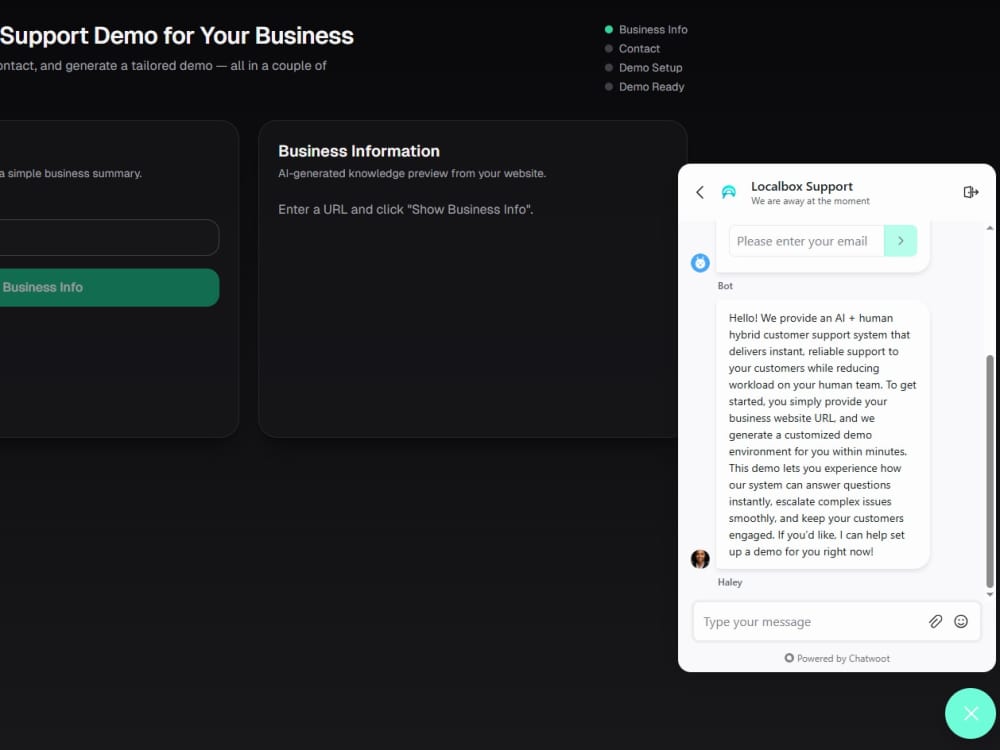Click the Chatwoot logo icon
The image size is (1000, 750).
point(789,658)
